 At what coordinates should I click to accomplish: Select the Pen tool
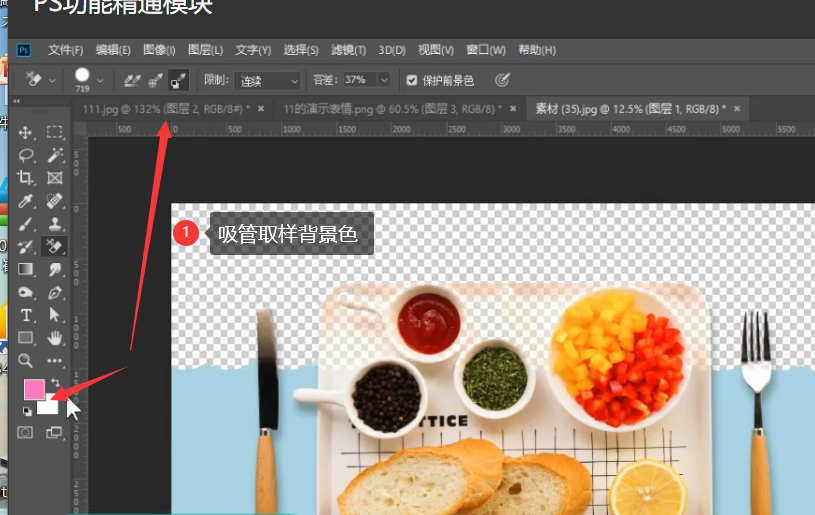(x=55, y=292)
